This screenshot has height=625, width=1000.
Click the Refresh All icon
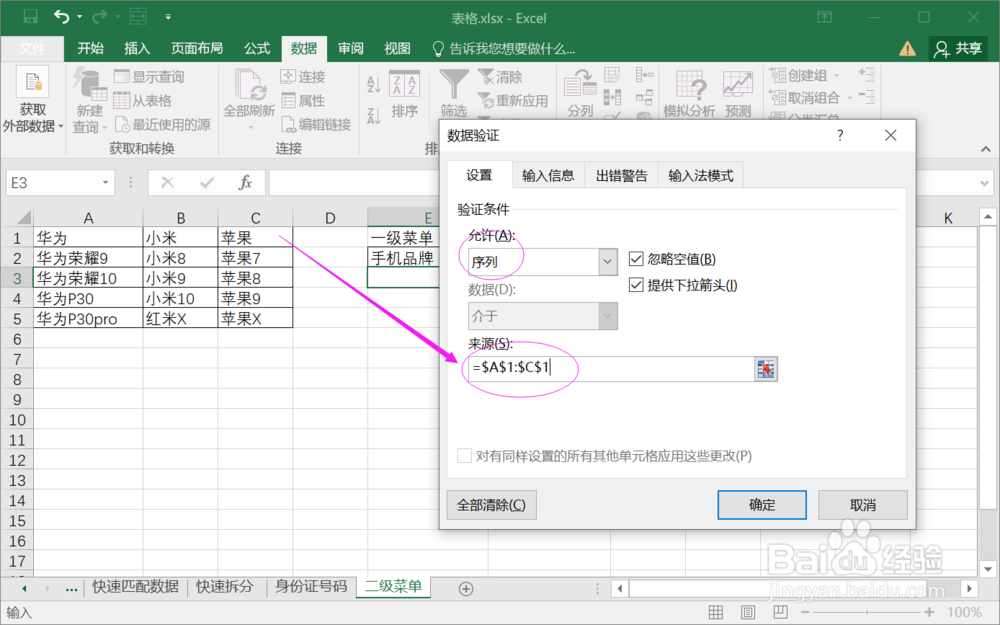point(249,85)
